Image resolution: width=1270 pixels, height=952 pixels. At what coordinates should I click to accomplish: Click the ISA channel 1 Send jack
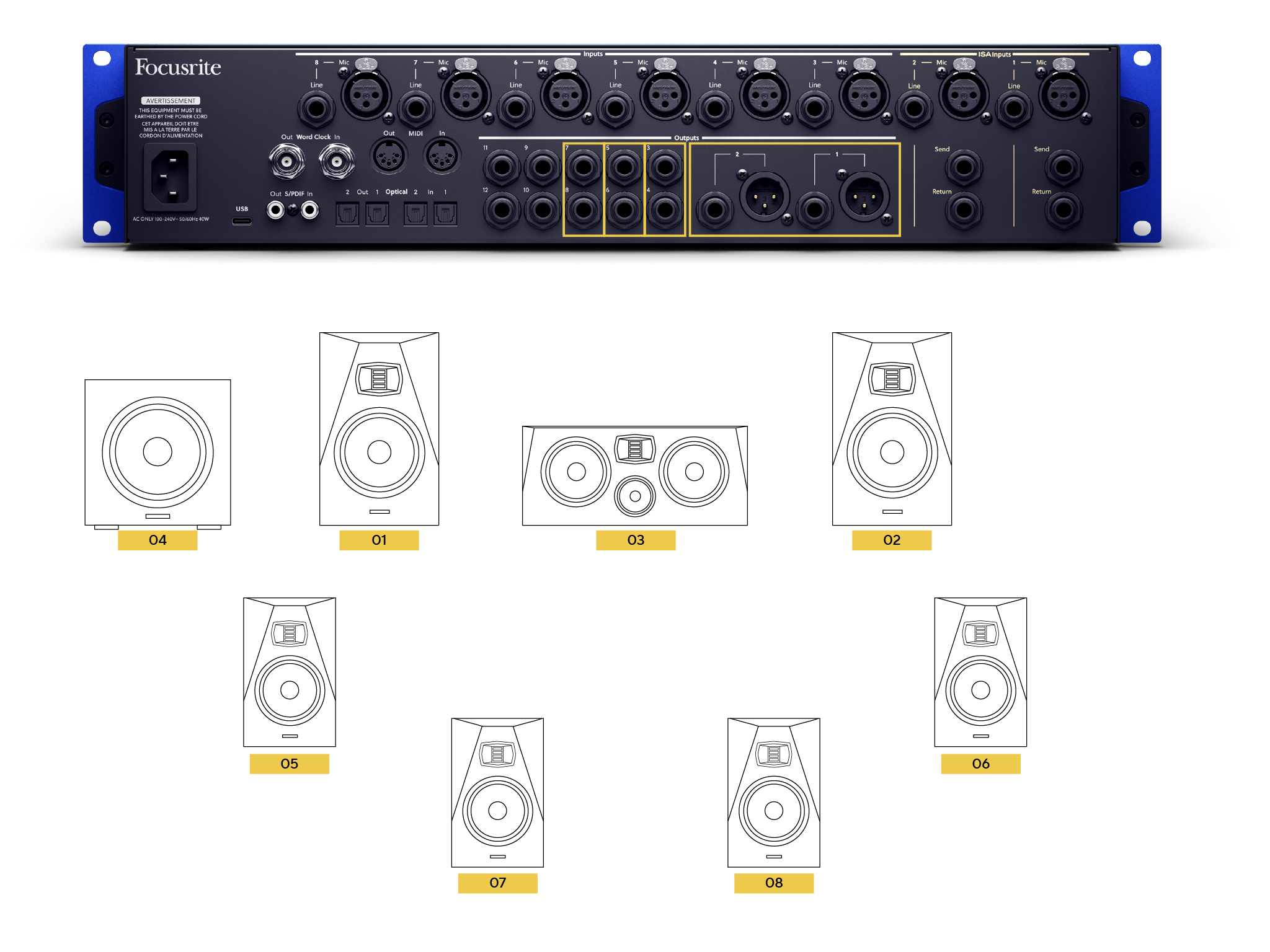point(1064,167)
